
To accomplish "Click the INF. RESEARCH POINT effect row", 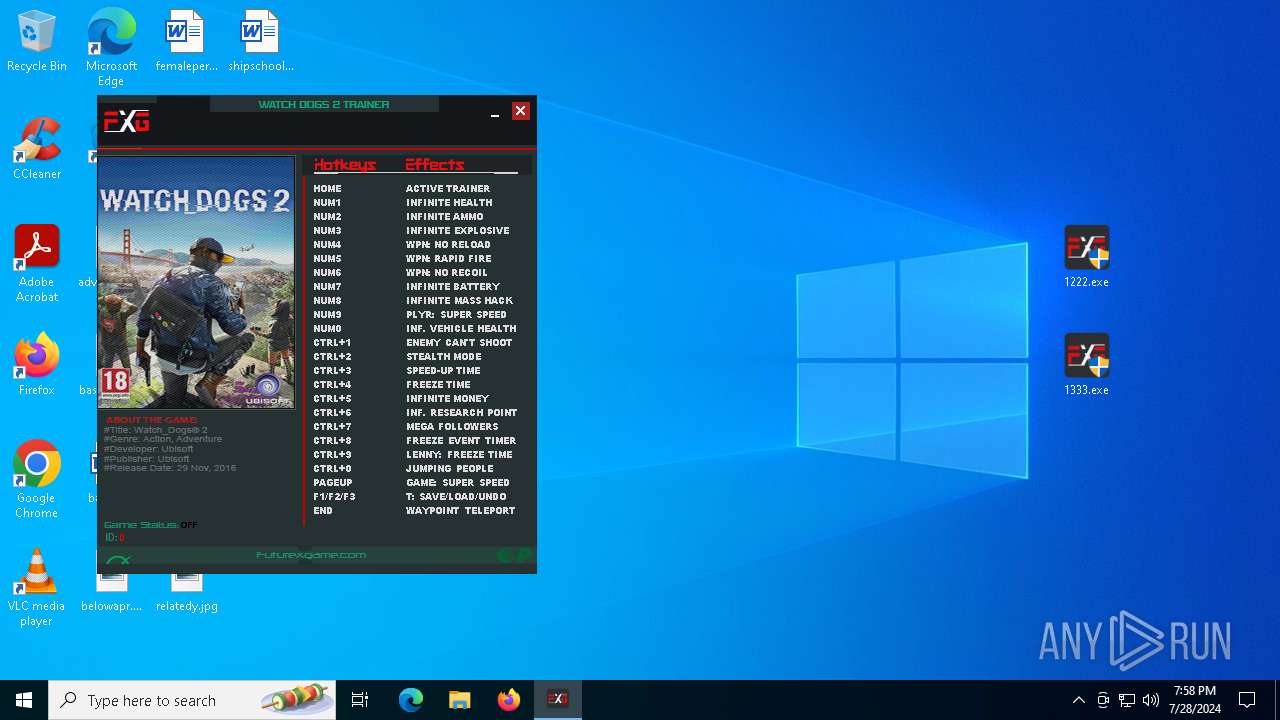I will [x=462, y=412].
